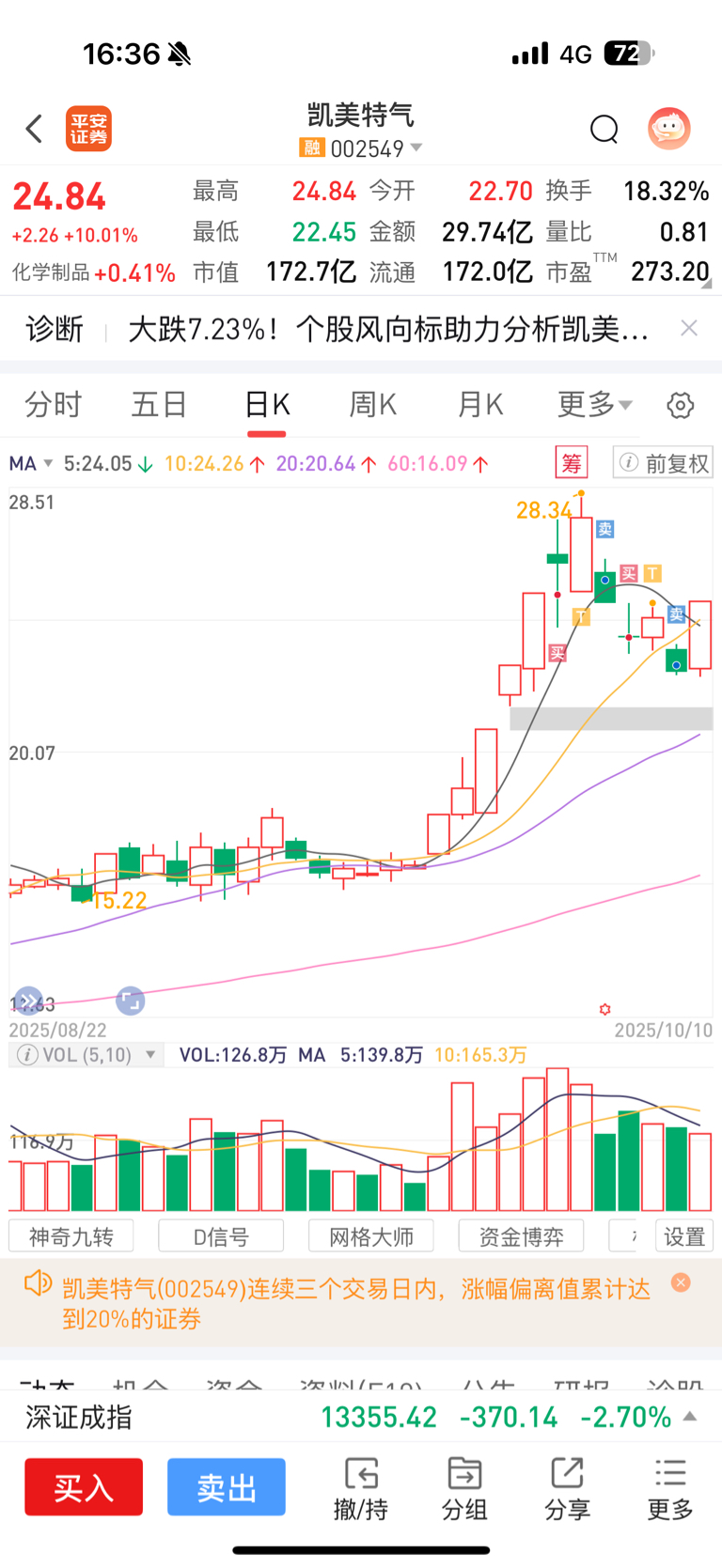Tap the 市盈 TTM 273.20 value
Screen dimensions: 722x1568
click(670, 272)
